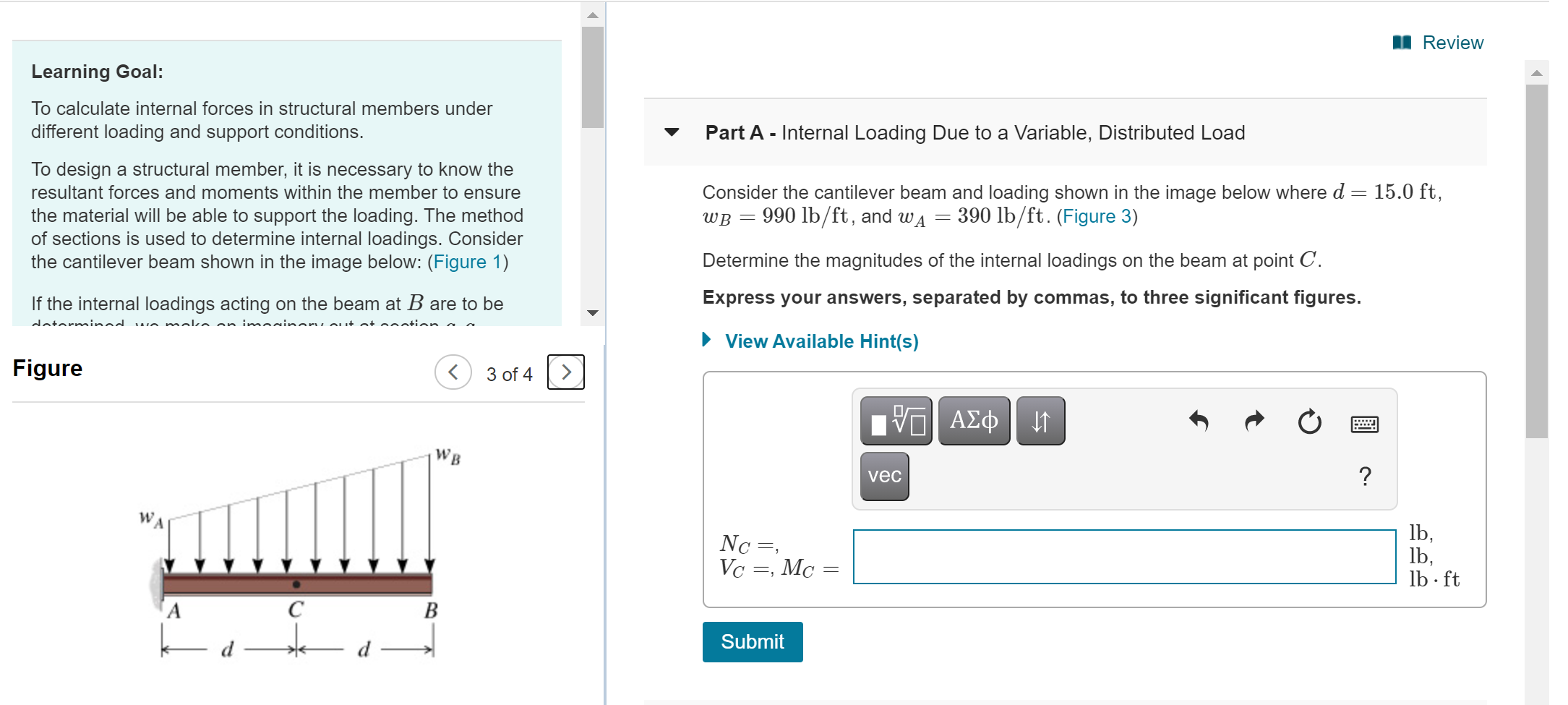Click the Submit button

(x=752, y=641)
